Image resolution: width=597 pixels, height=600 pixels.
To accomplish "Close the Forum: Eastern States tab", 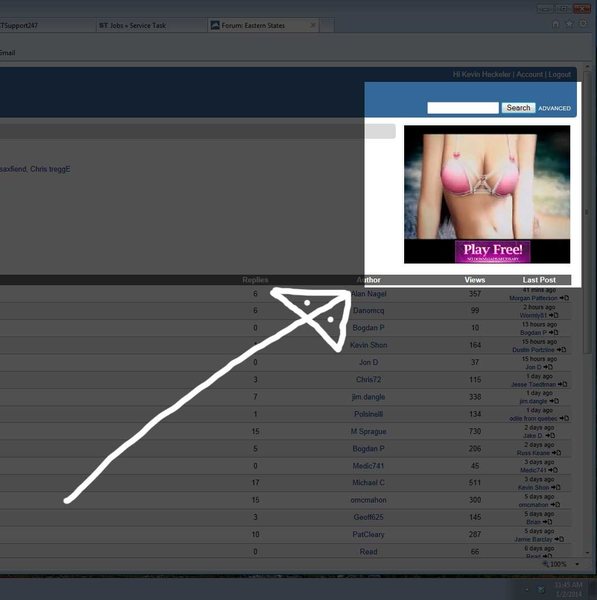I will point(313,25).
